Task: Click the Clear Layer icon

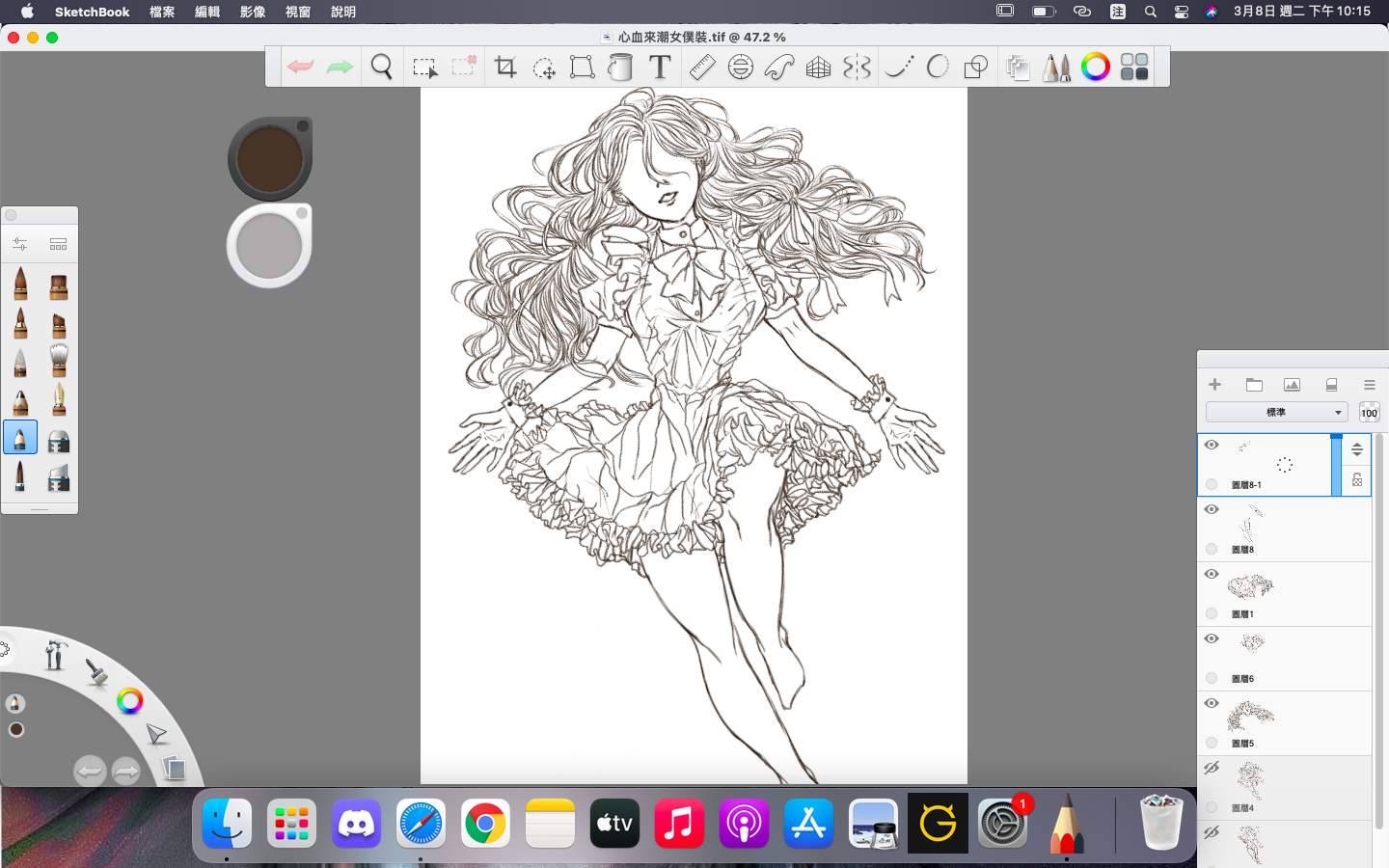Action: tap(1331, 385)
